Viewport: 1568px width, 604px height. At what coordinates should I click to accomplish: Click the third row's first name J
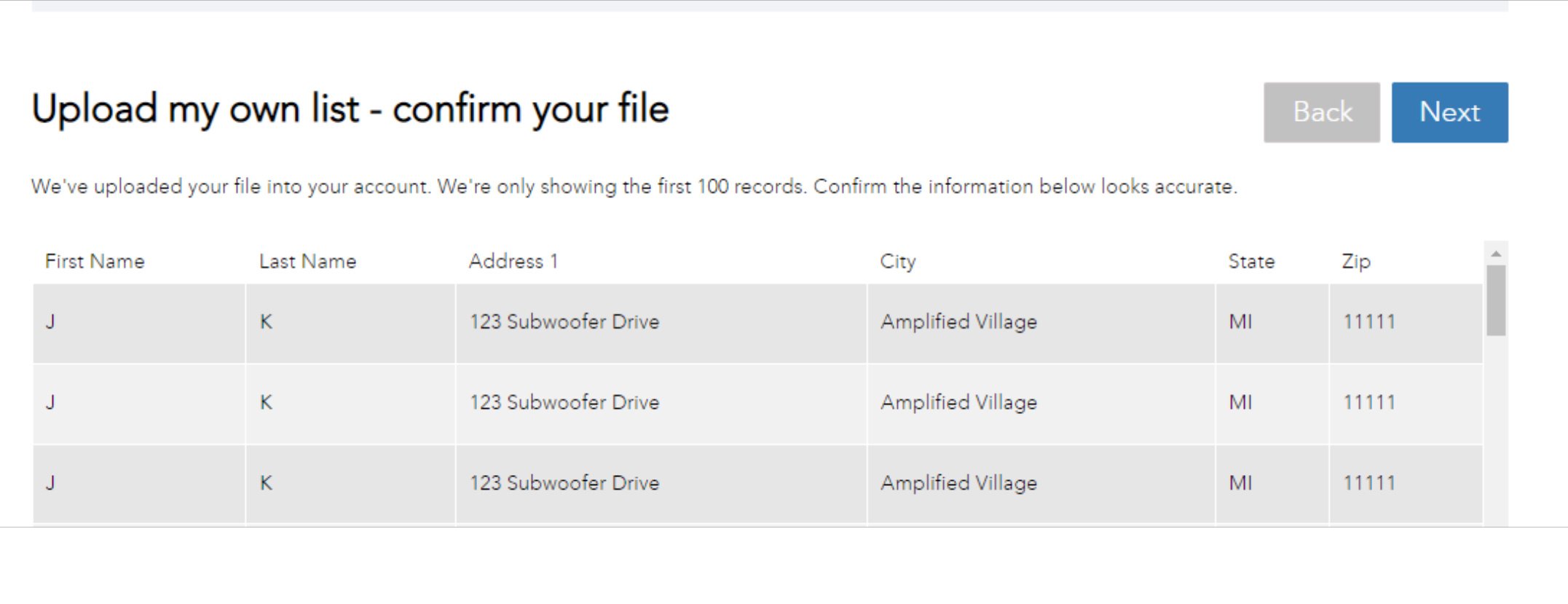point(50,483)
